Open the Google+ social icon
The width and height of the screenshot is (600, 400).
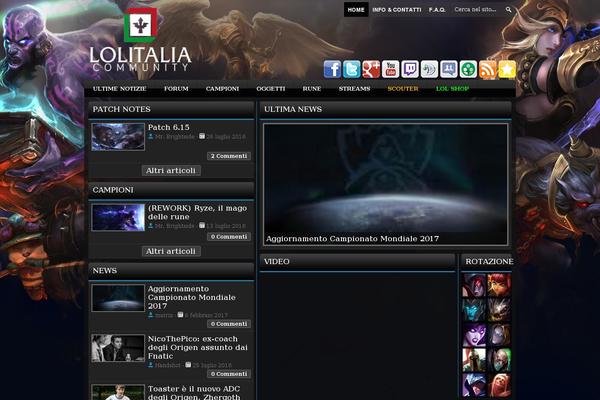(x=371, y=69)
